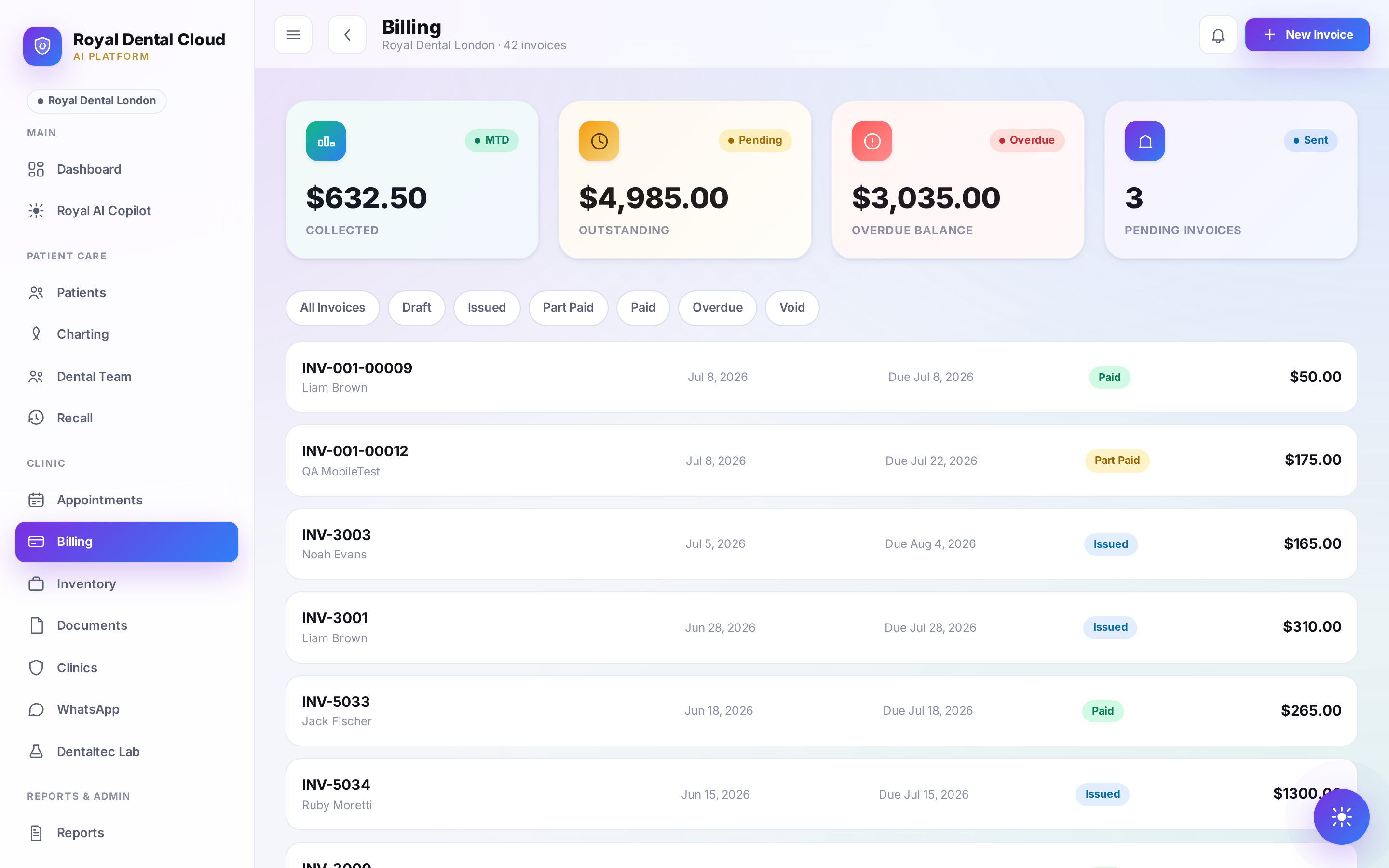Viewport: 1389px width, 868px height.
Task: Filter invoices by Void
Action: click(x=792, y=308)
